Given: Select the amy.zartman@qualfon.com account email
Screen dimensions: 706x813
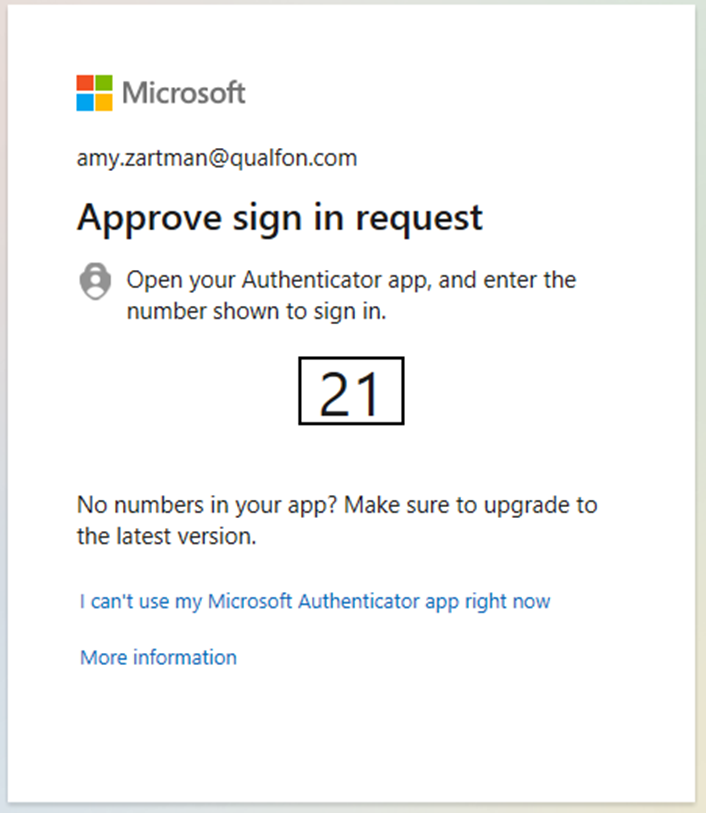Looking at the screenshot, I should coord(217,158).
